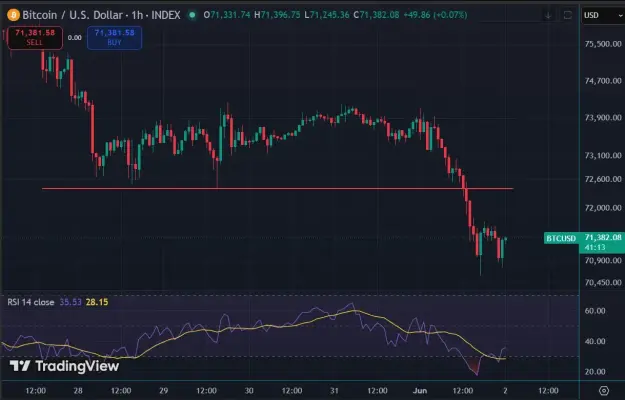Click the 0.00 spread value
Viewport: 625px width, 400px height.
(x=75, y=38)
